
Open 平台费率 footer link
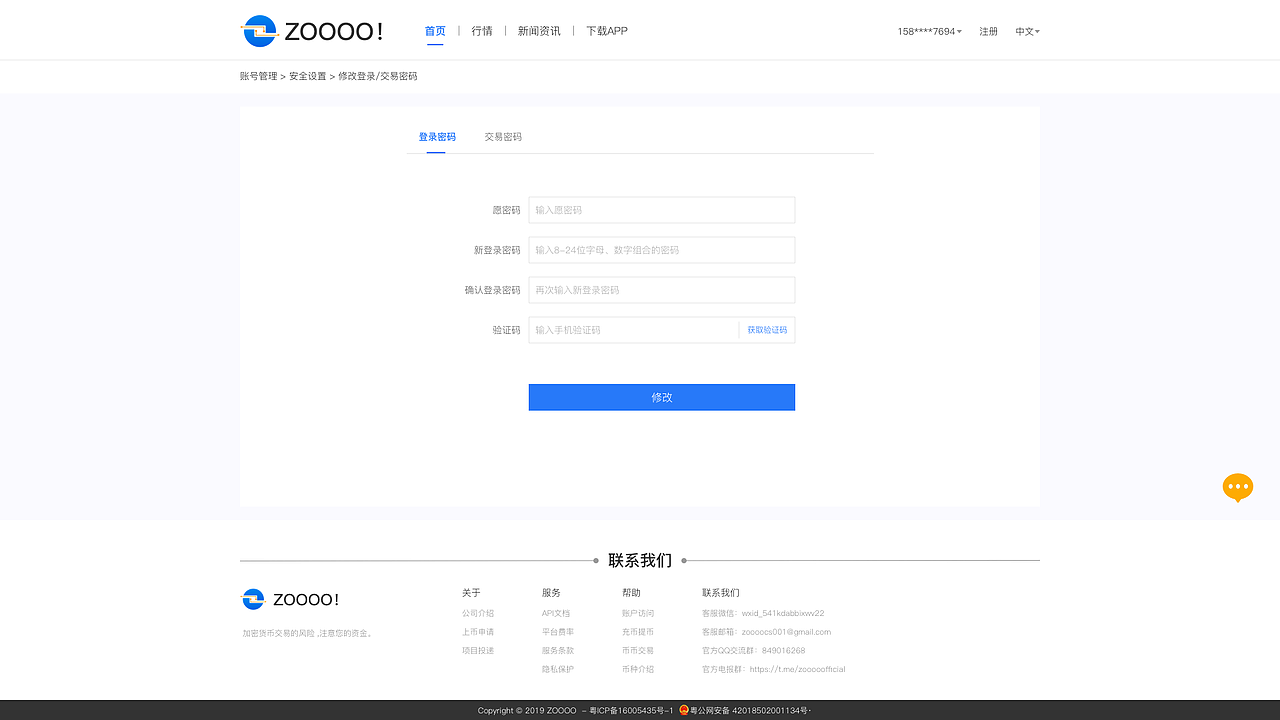click(558, 632)
